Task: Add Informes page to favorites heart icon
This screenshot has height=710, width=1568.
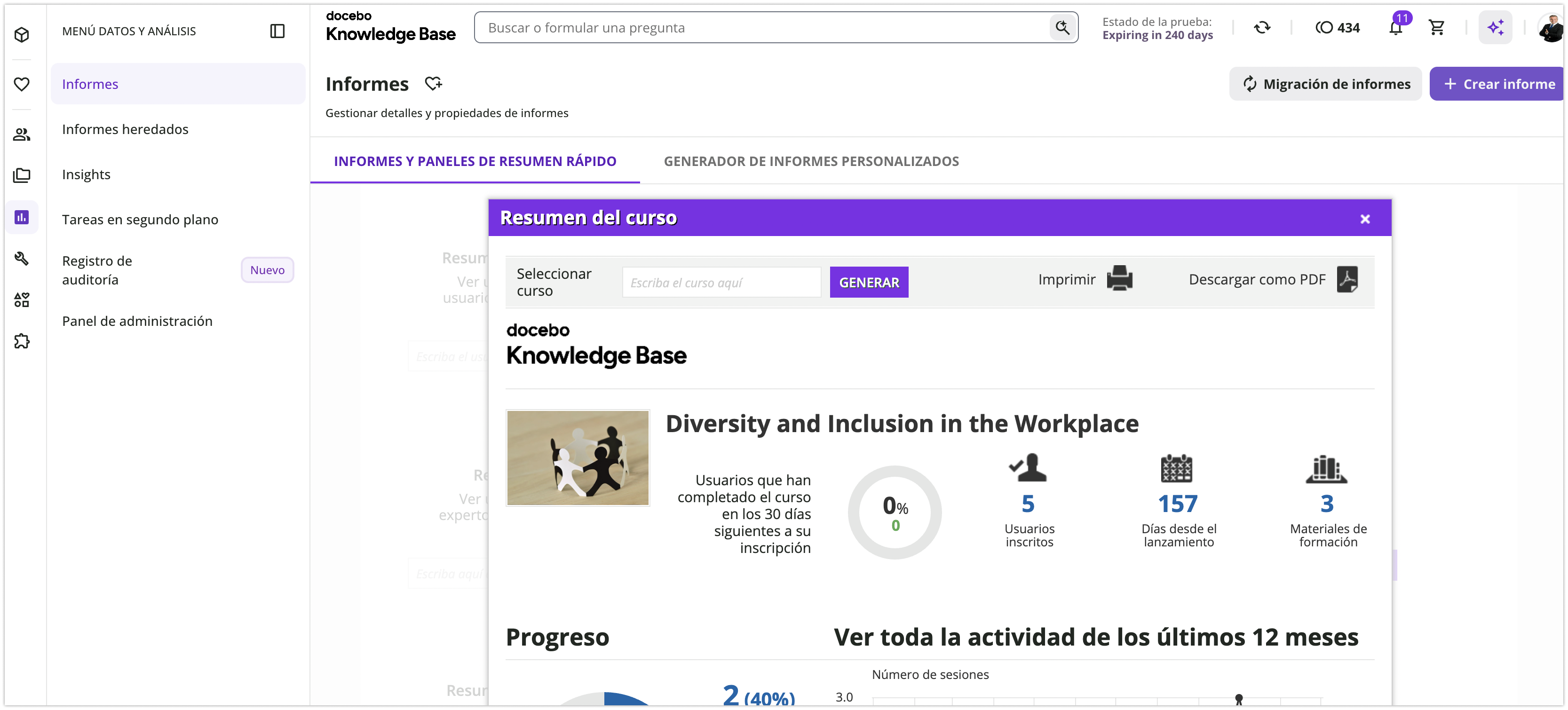Action: point(433,83)
